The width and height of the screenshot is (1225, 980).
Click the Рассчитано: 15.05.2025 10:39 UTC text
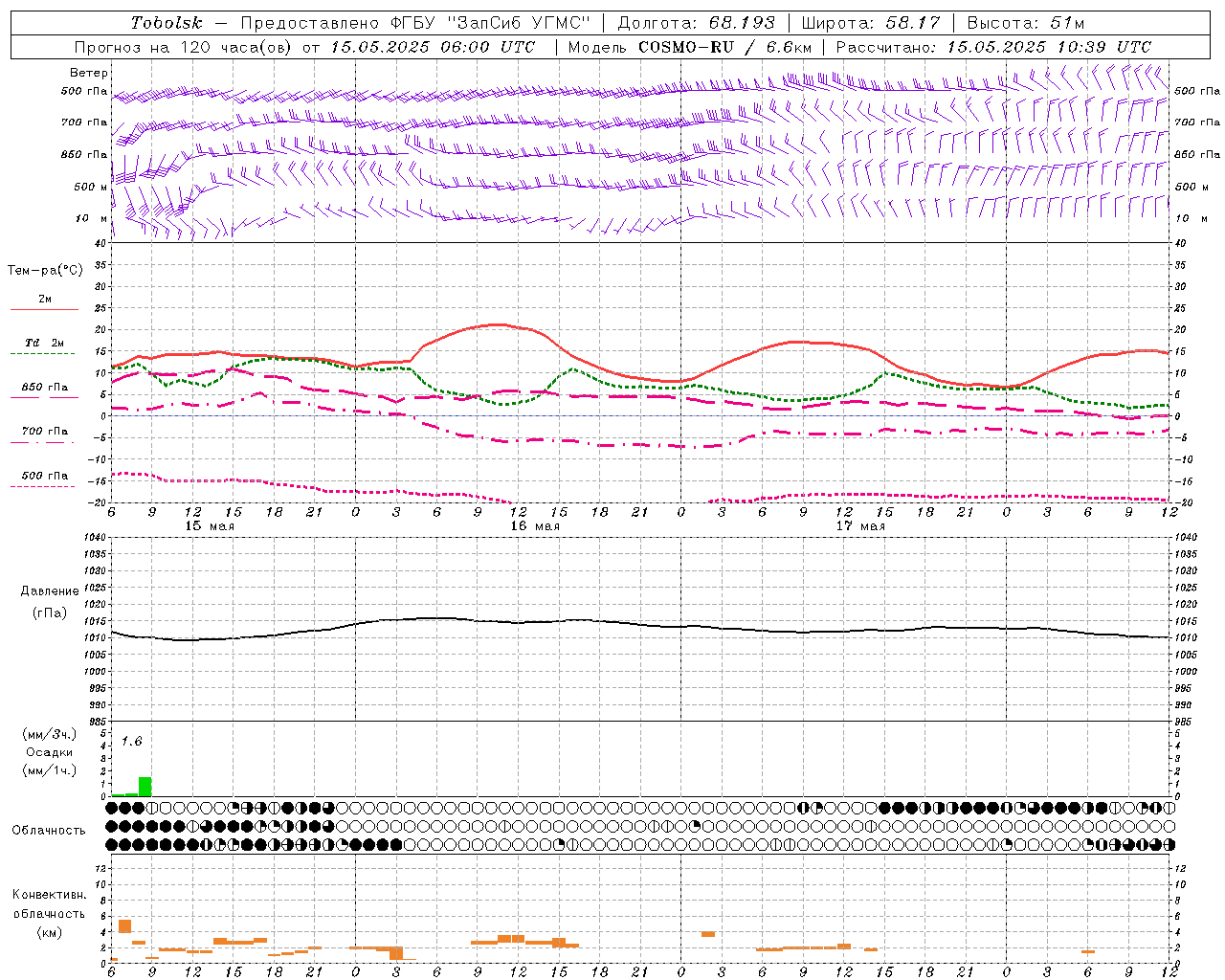click(x=993, y=47)
